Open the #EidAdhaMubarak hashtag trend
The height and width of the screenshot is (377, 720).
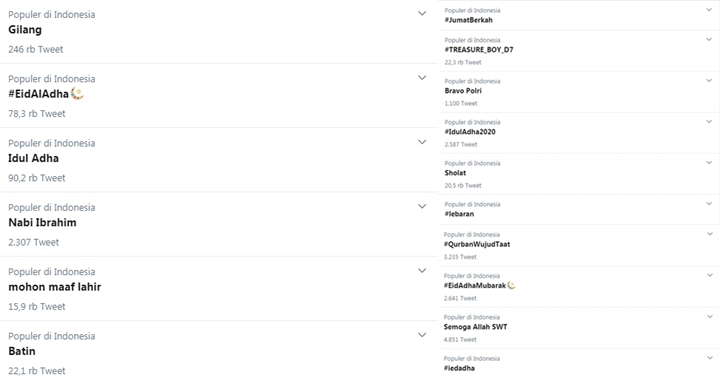[475, 286]
